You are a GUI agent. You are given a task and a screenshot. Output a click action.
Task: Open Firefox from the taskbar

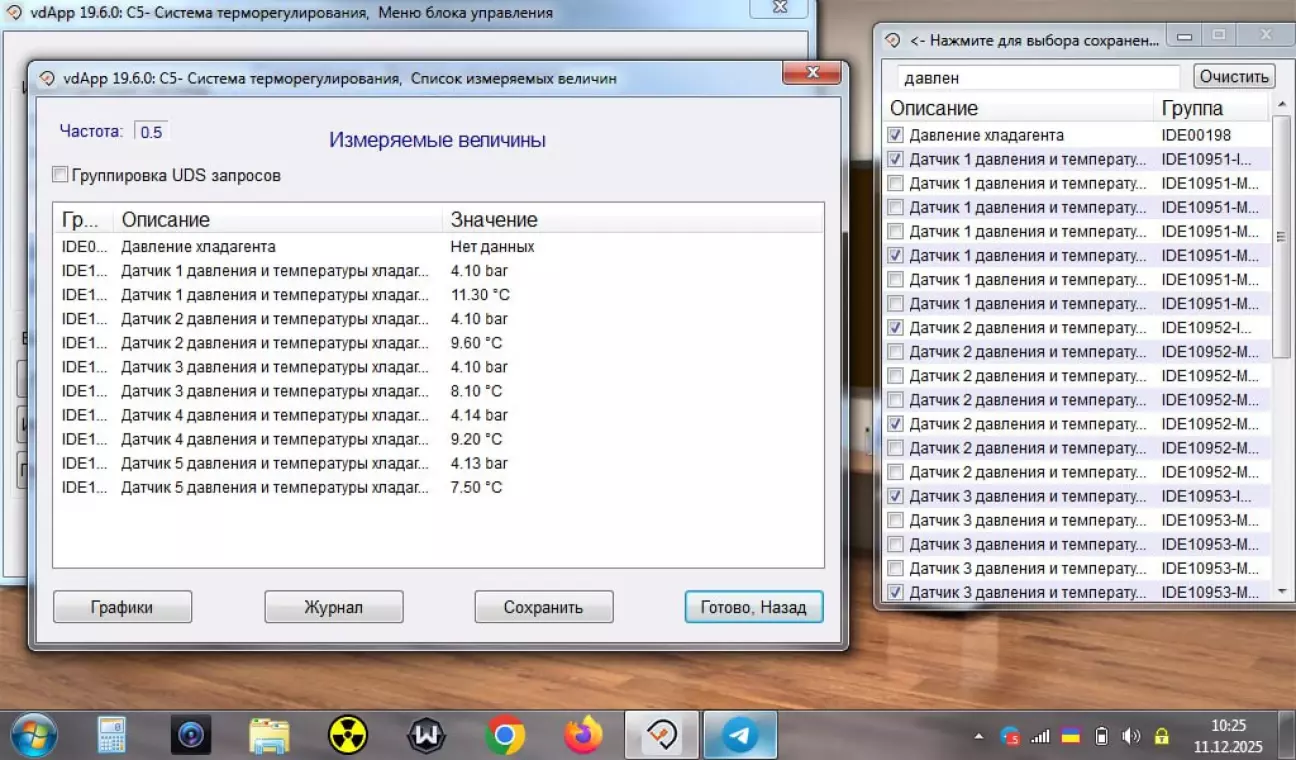pos(583,737)
